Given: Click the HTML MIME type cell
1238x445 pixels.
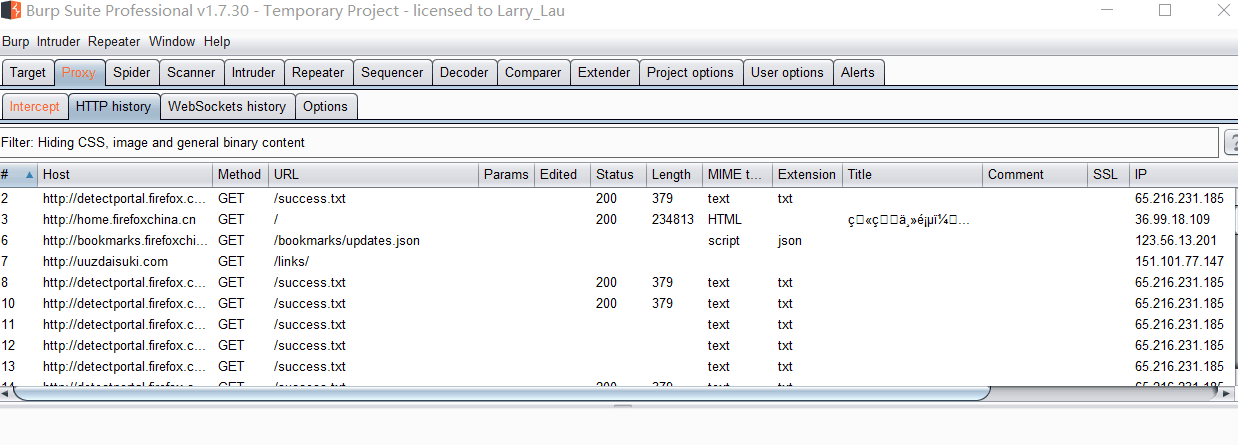Looking at the screenshot, I should click(x=725, y=219).
